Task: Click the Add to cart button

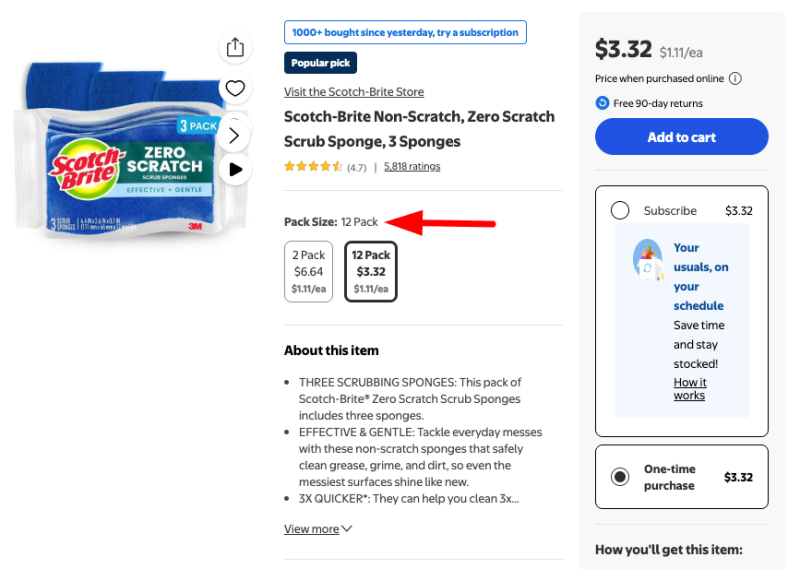Action: [x=681, y=137]
